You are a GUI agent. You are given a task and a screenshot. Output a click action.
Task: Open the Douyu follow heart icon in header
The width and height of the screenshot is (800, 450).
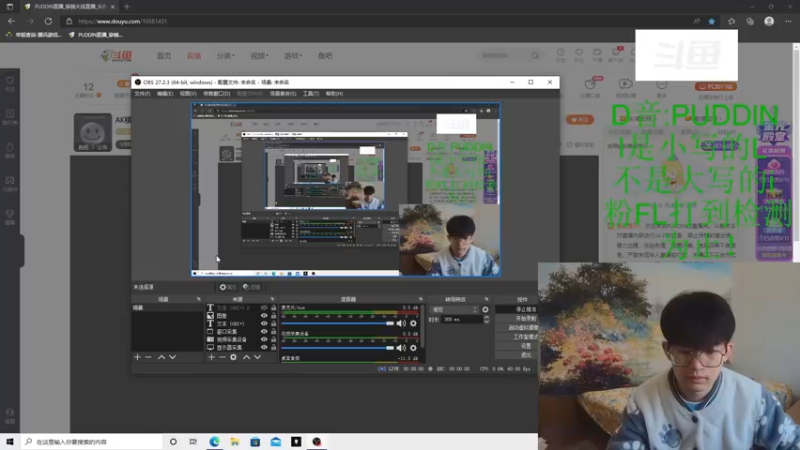coord(579,53)
